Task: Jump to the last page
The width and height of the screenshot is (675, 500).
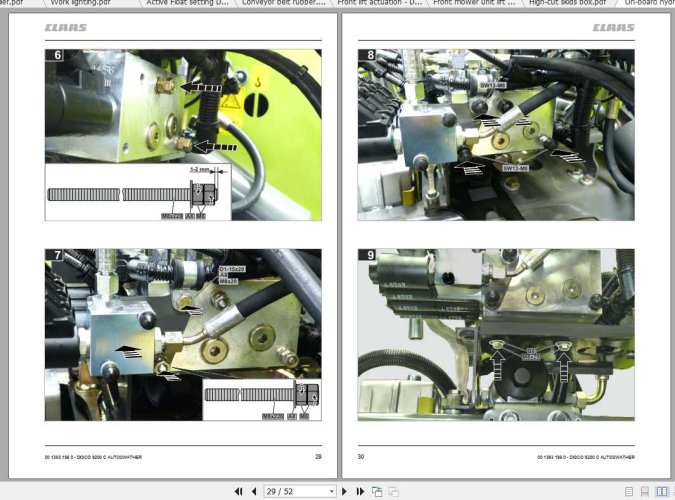Action: click(360, 491)
